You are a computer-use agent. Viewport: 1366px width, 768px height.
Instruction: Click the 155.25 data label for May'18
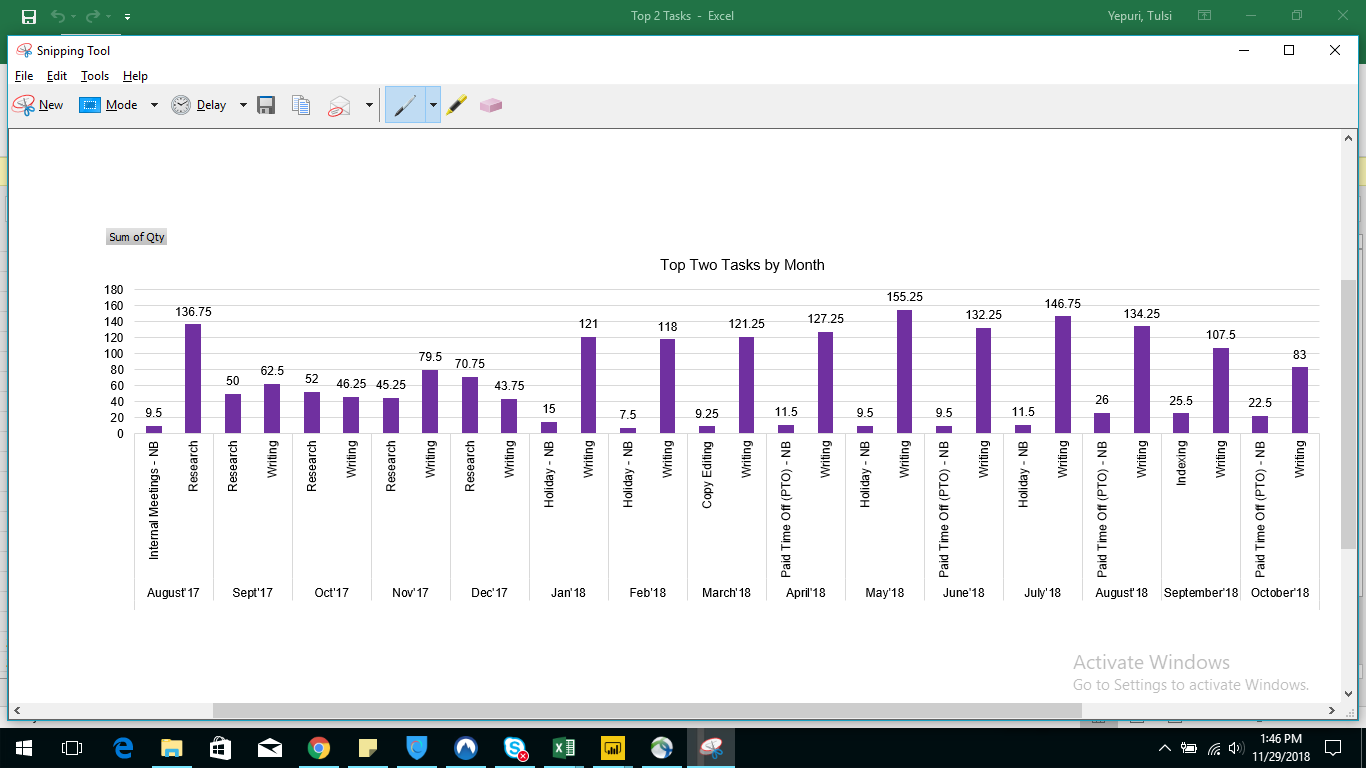pyautogui.click(x=904, y=297)
